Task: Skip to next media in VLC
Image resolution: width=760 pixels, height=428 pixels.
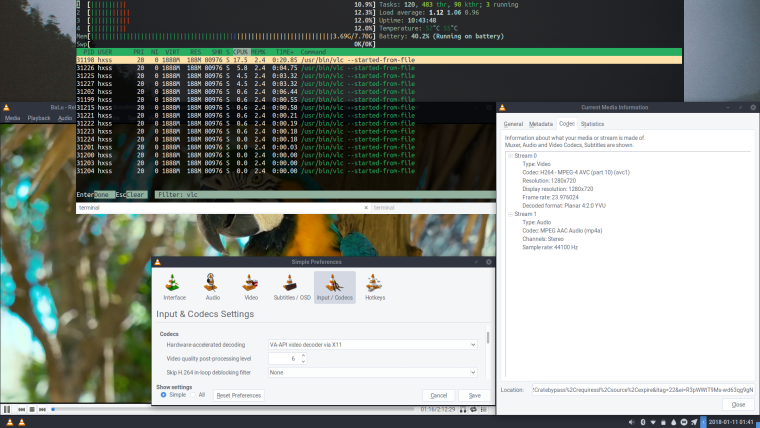Action: pos(42,410)
